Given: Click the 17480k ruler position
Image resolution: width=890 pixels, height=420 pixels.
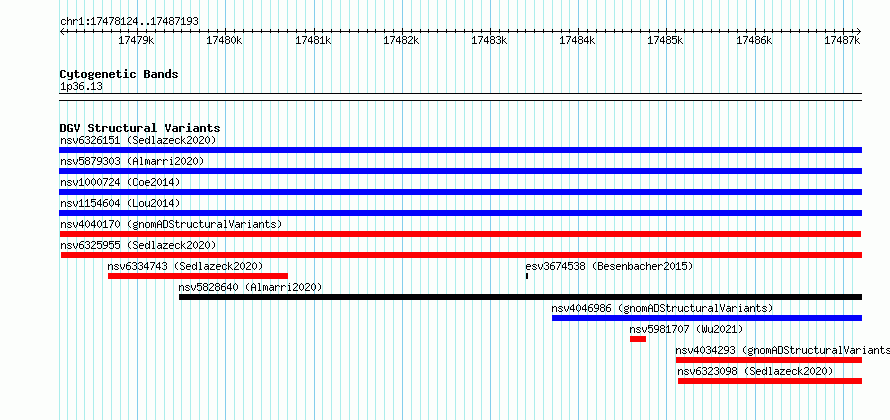Looking at the screenshot, I should click(x=224, y=40).
